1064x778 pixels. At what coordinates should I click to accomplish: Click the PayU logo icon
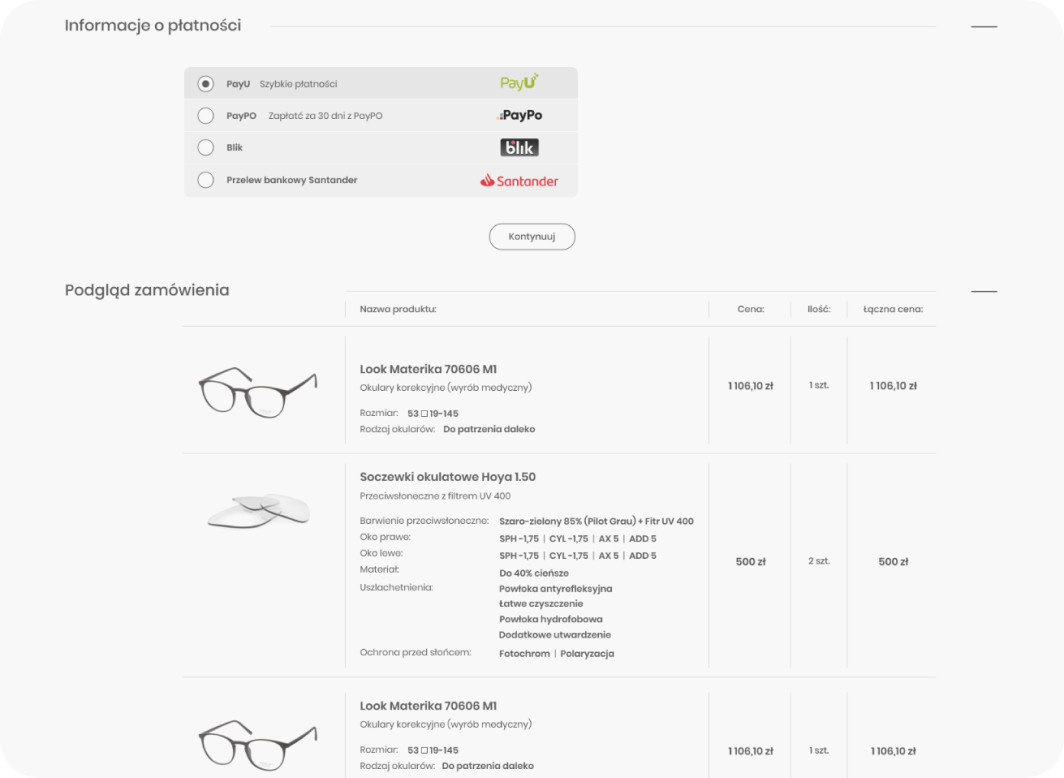(519, 83)
